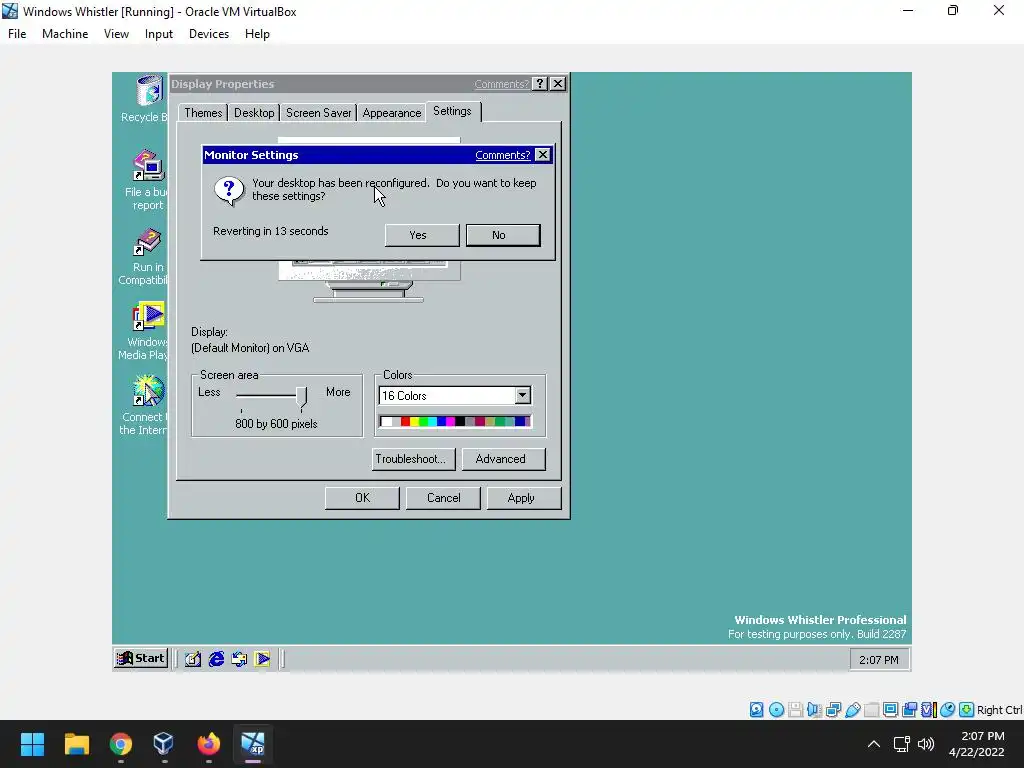Viewport: 1024px width, 768px height.
Task: Click the question mark icon in Monitor Settings
Action: tap(229, 191)
